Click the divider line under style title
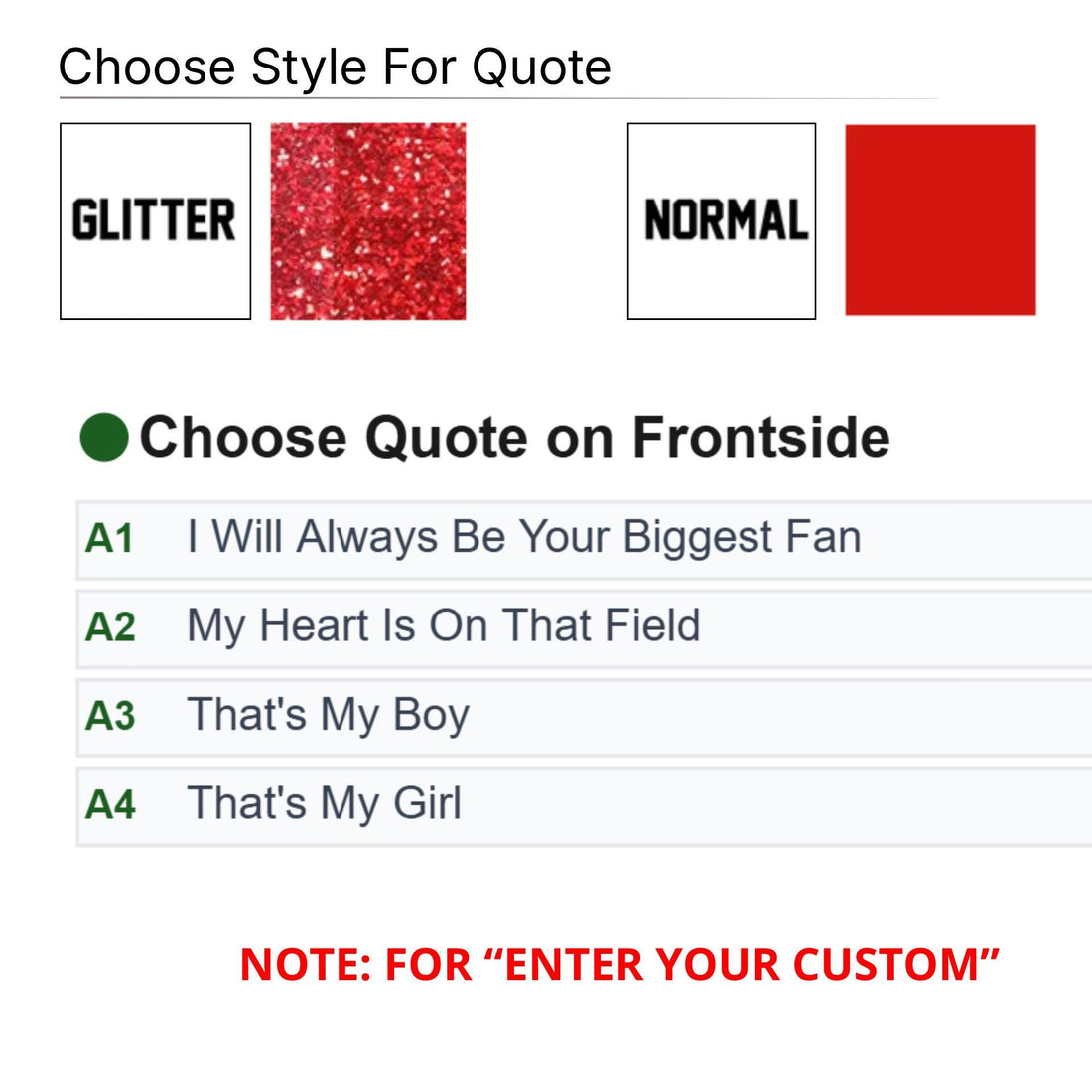This screenshot has height=1092, width=1092. (x=498, y=98)
